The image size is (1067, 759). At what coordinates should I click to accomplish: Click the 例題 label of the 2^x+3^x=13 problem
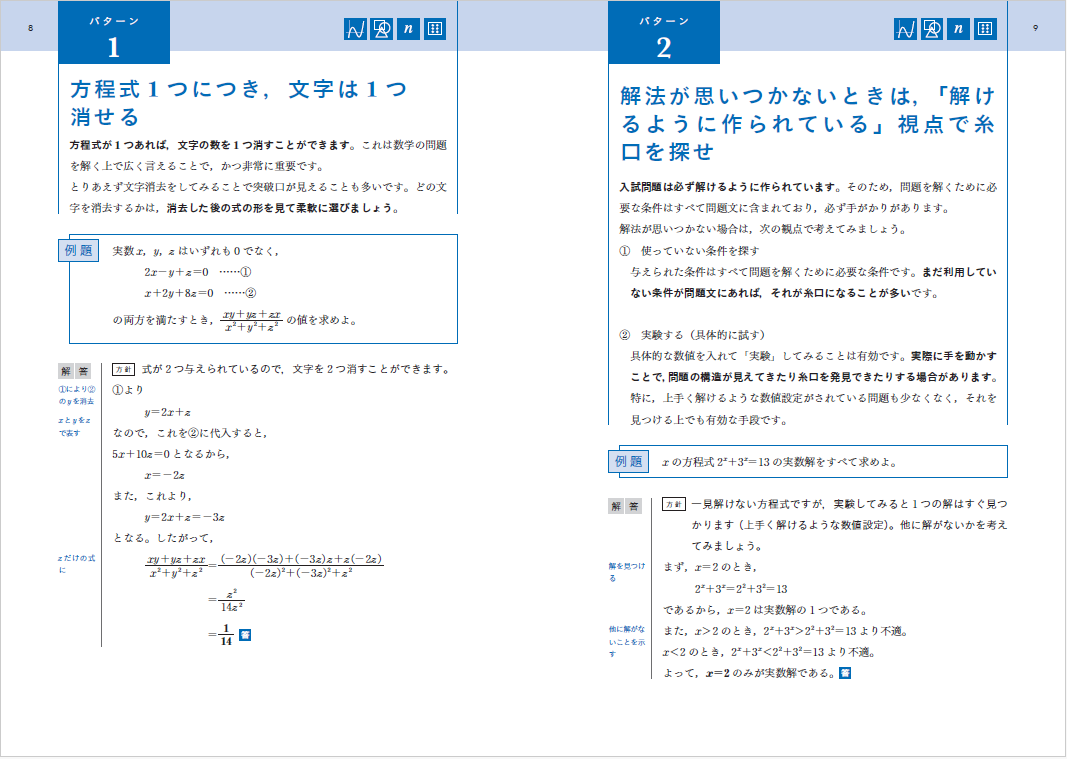(628, 462)
